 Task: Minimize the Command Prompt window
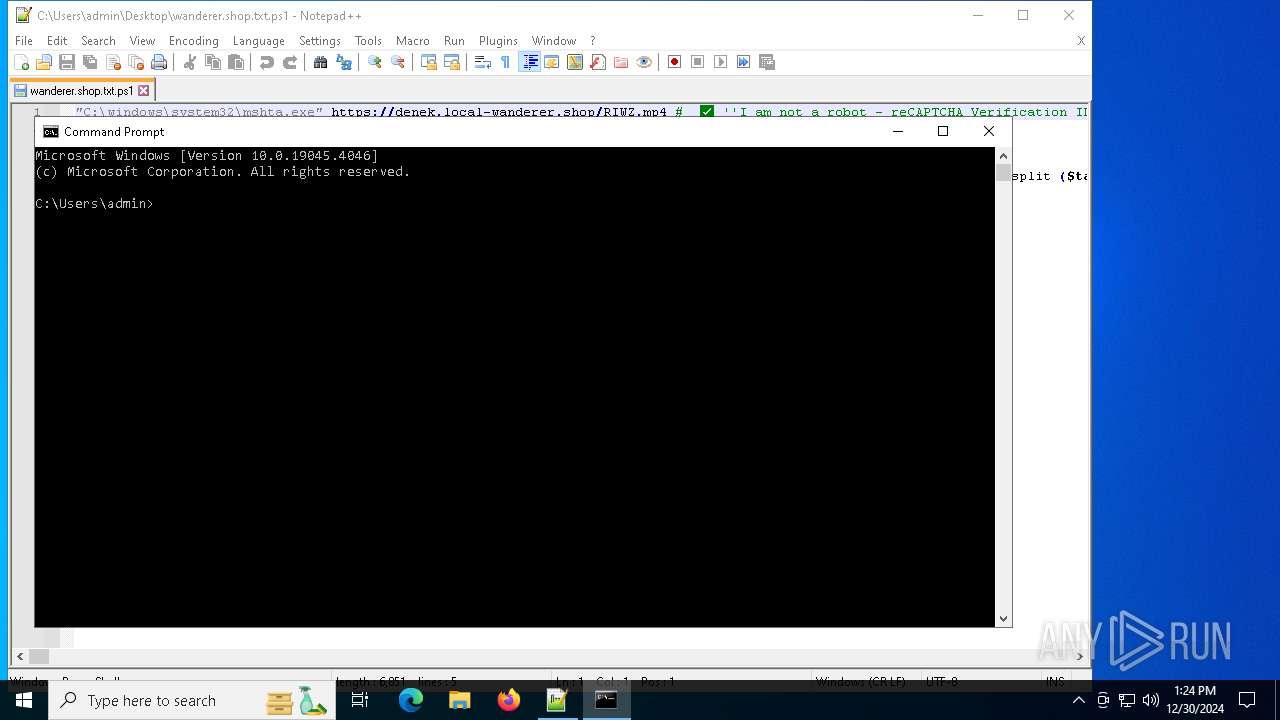(x=897, y=131)
